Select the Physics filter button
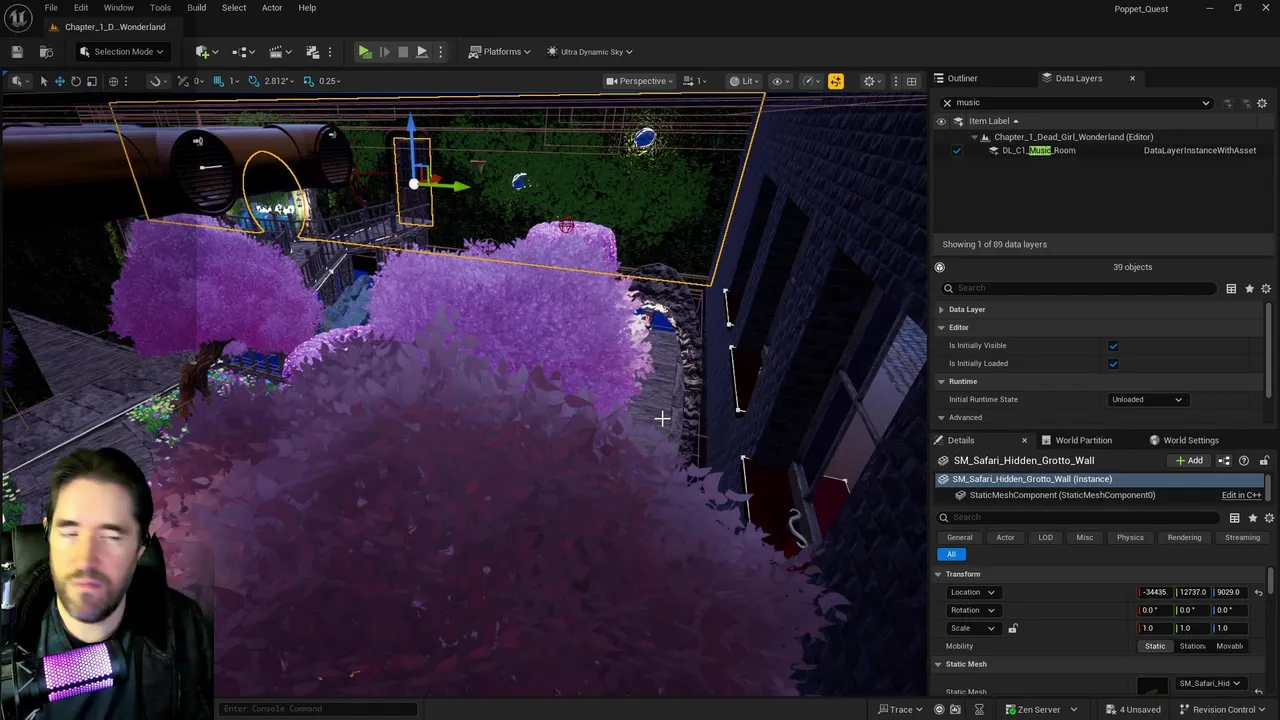 1130,538
